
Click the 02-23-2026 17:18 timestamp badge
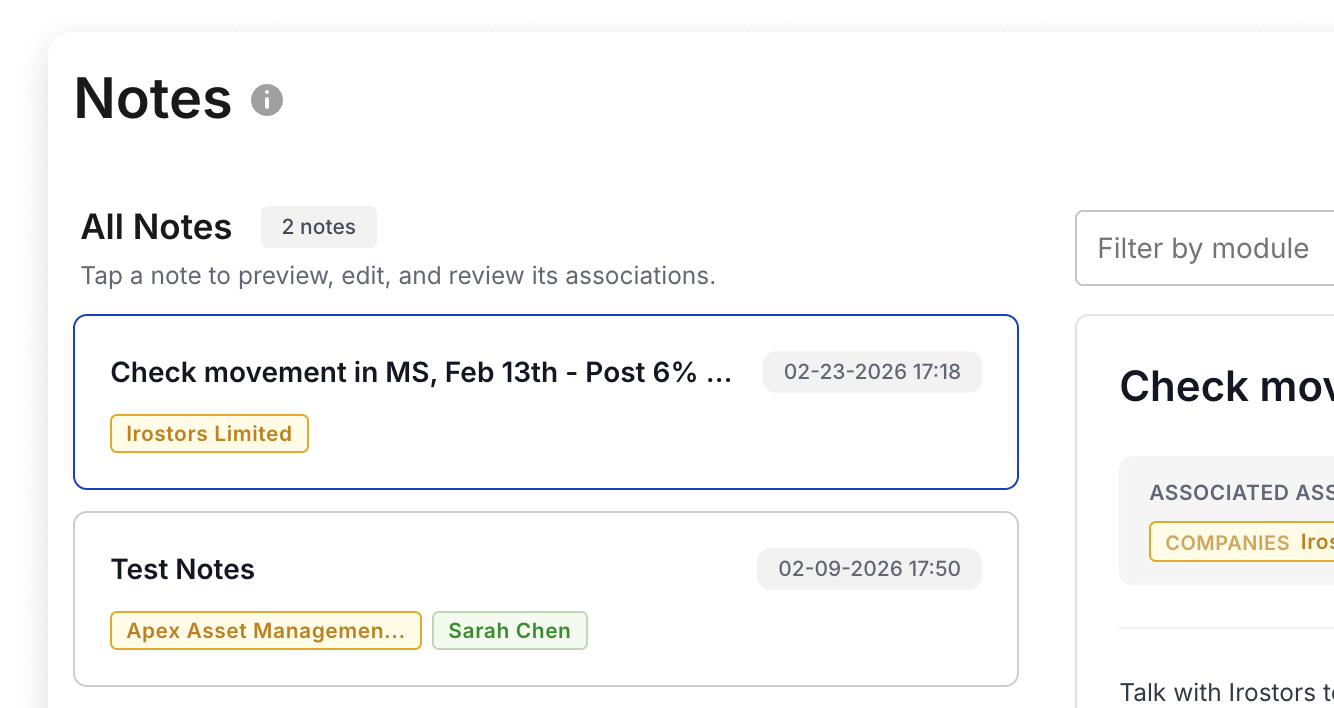(x=872, y=372)
